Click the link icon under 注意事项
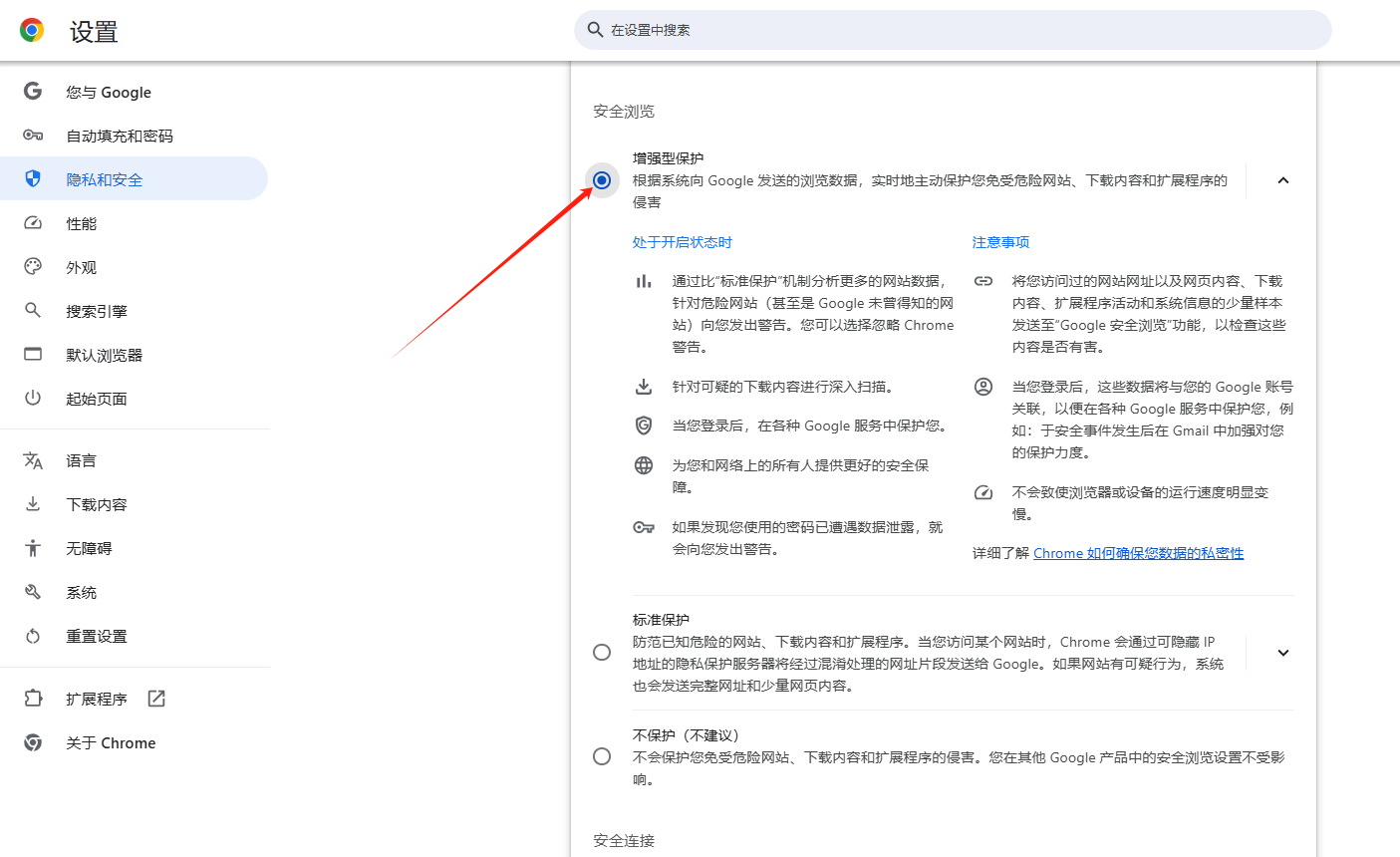 983,281
